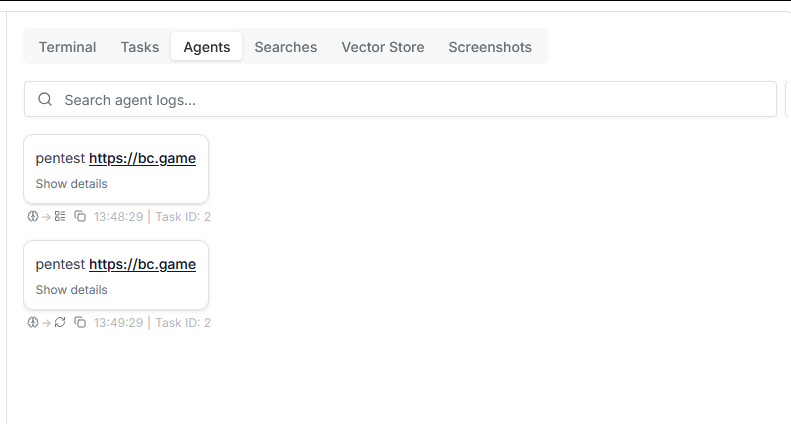This screenshot has height=424, width=791.
Task: Copy the 13:48:29 agent log entry
Action: (x=80, y=216)
